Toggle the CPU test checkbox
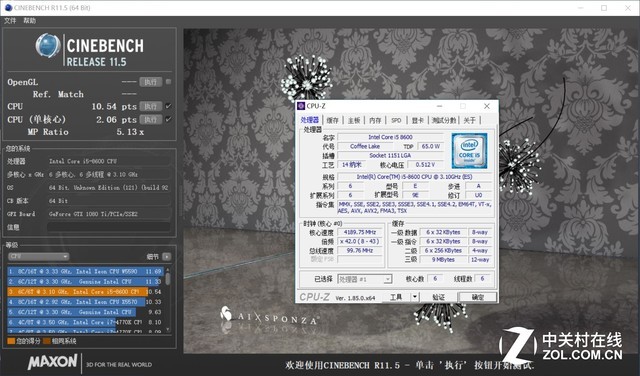 168,106
